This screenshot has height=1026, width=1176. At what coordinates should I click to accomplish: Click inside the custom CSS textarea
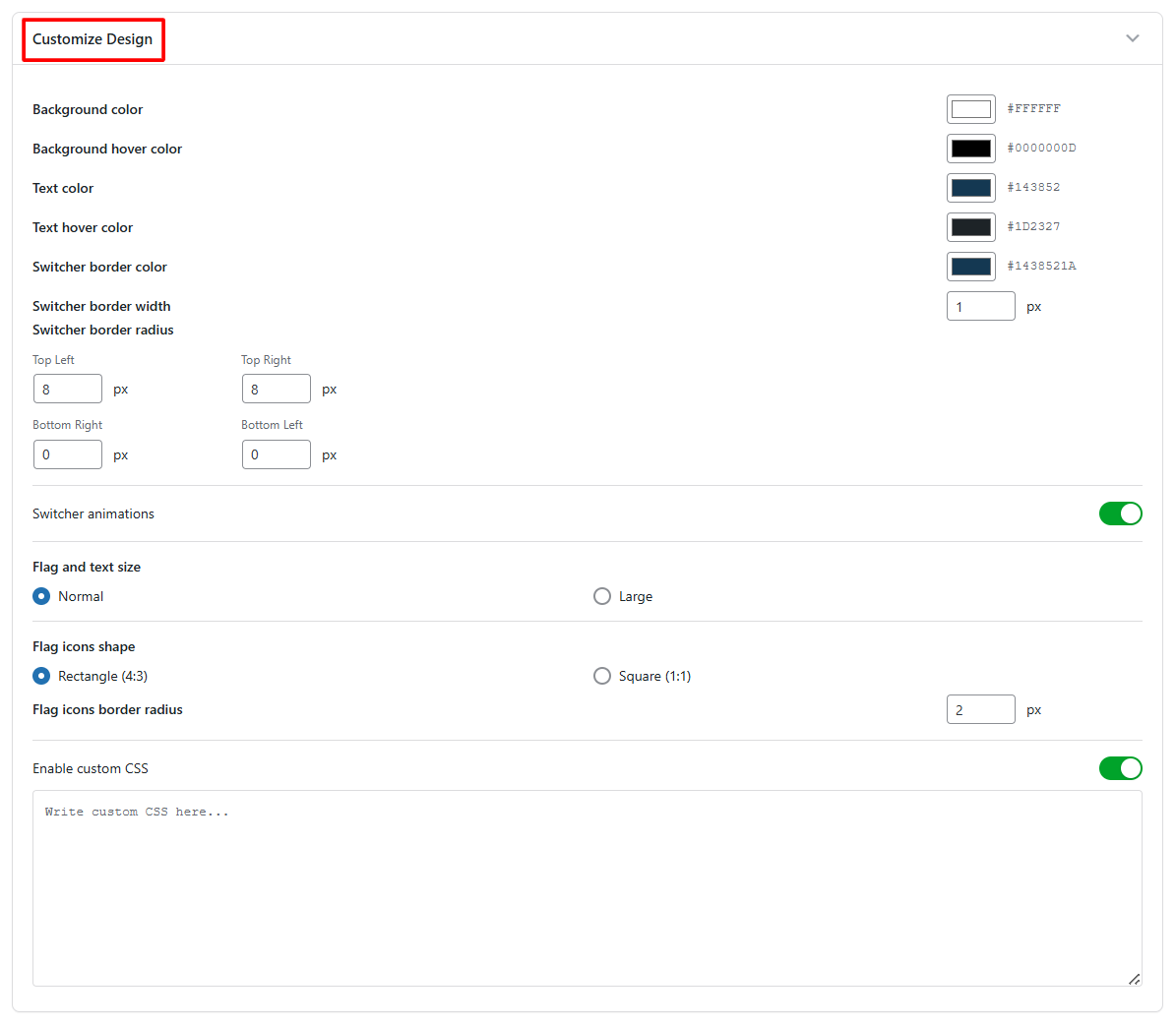(587, 887)
